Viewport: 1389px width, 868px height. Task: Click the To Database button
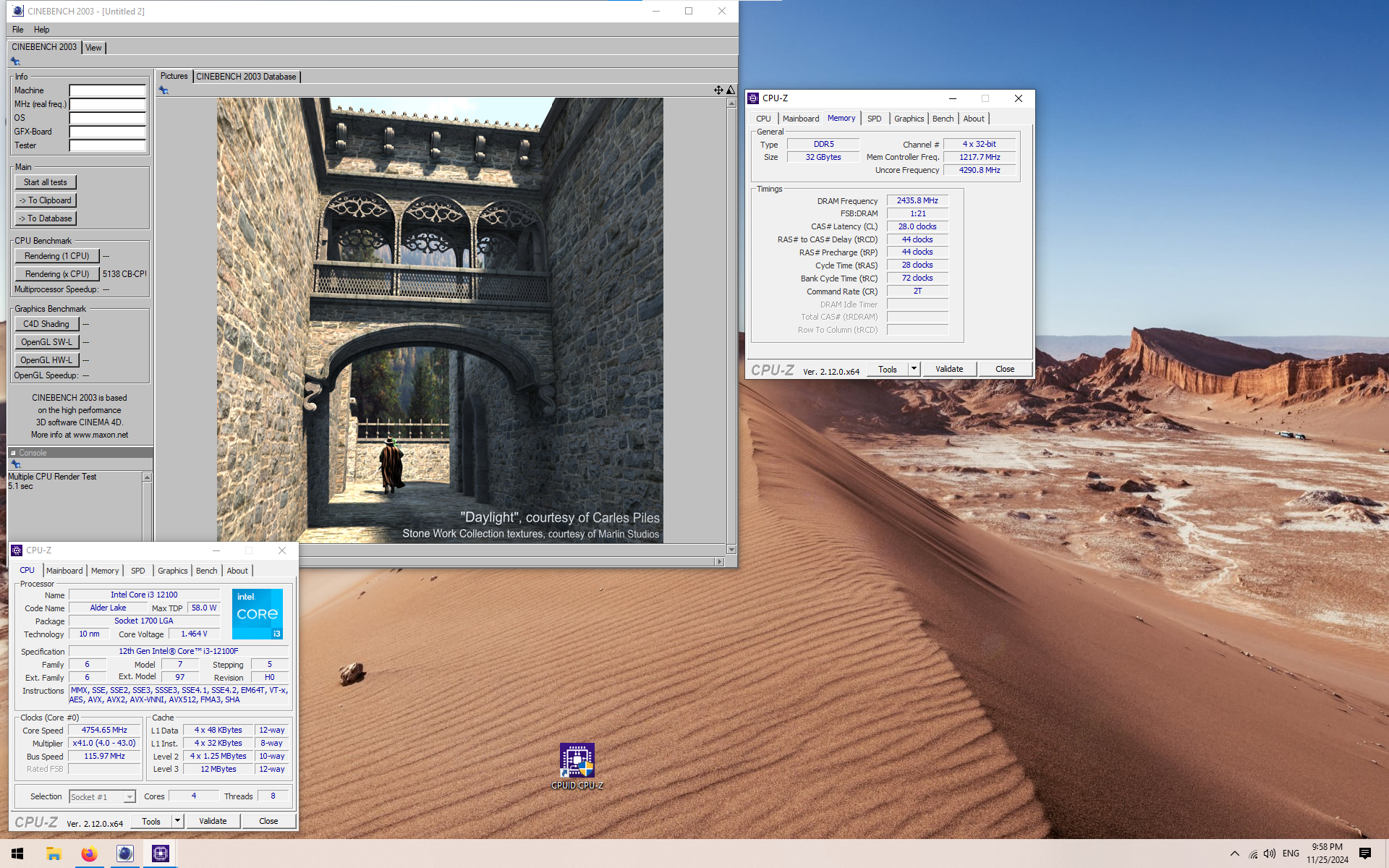point(46,218)
